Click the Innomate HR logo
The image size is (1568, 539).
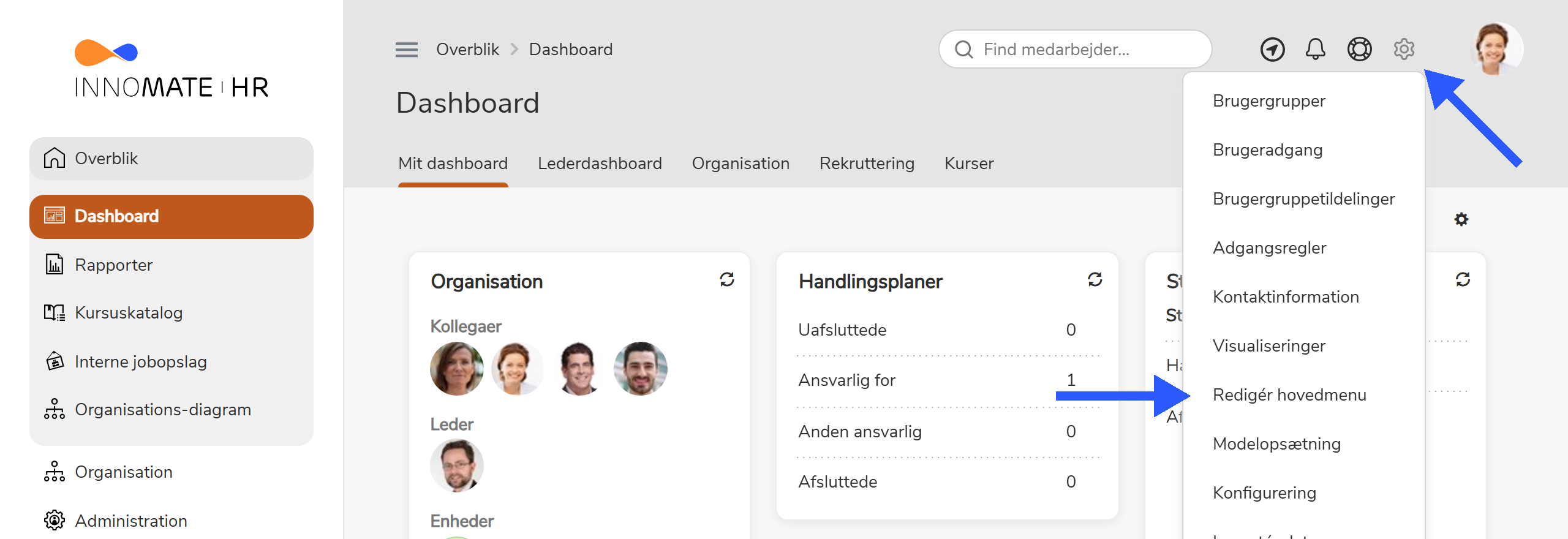point(171,69)
